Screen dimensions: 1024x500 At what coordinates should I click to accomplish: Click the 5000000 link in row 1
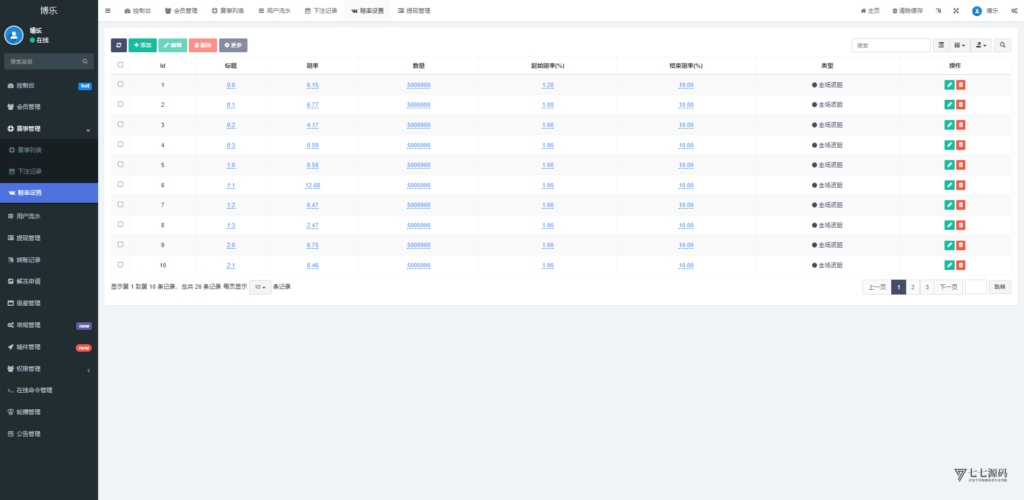click(x=418, y=85)
